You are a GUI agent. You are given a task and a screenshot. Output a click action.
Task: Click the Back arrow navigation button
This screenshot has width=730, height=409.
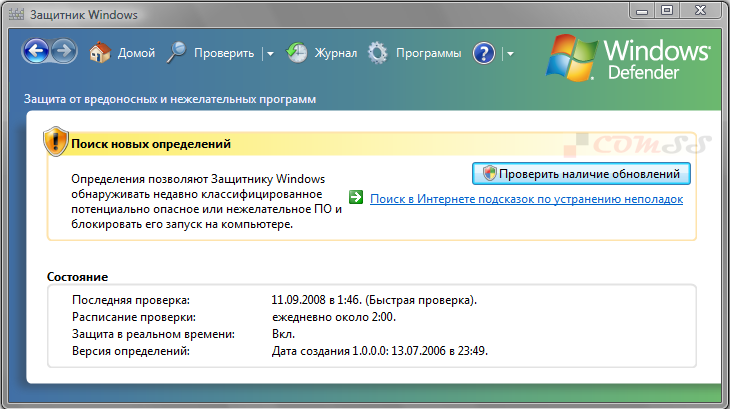[x=36, y=51]
